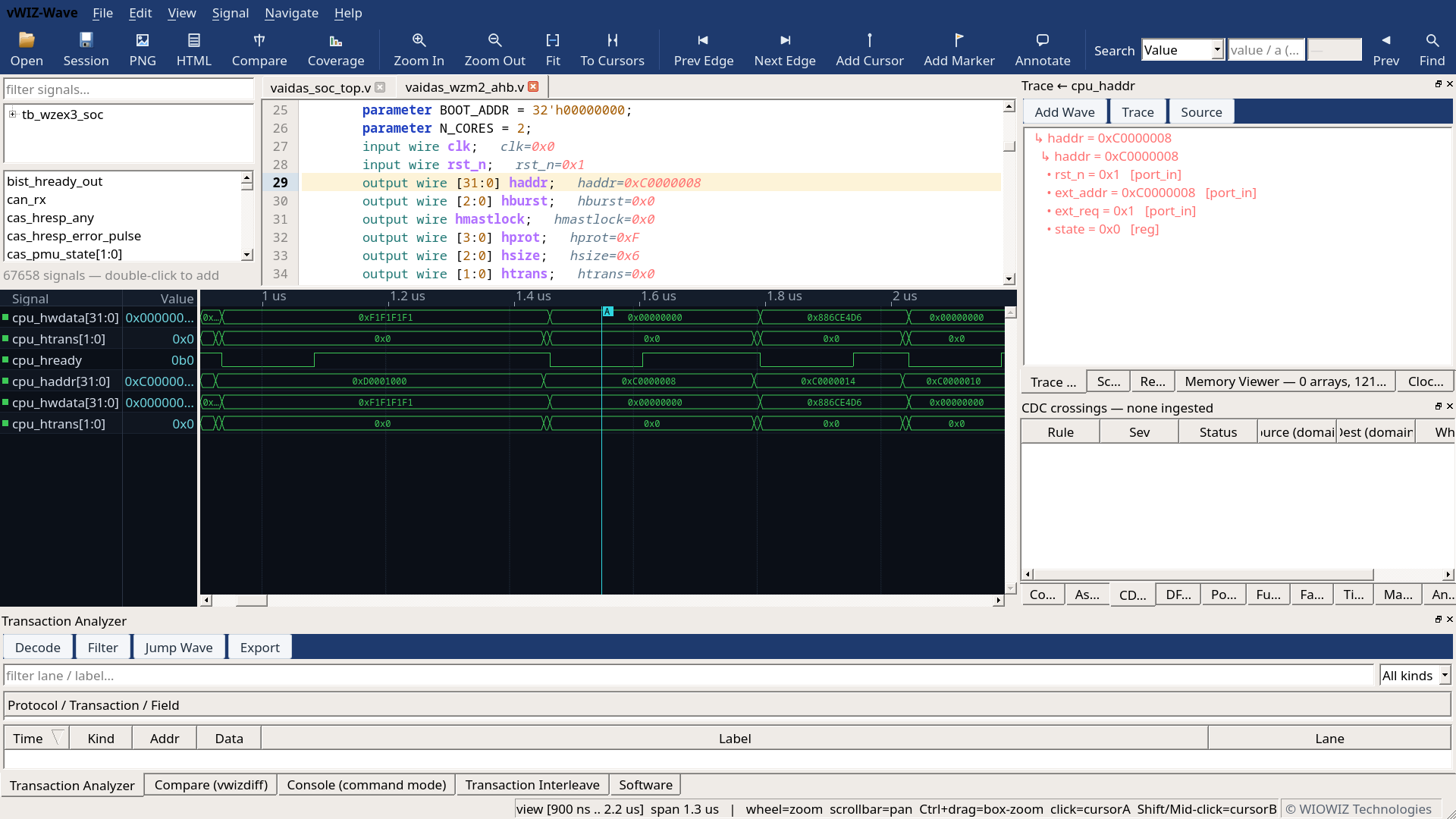Export view as HTML
Viewport: 1456px width, 819px height.
click(194, 49)
